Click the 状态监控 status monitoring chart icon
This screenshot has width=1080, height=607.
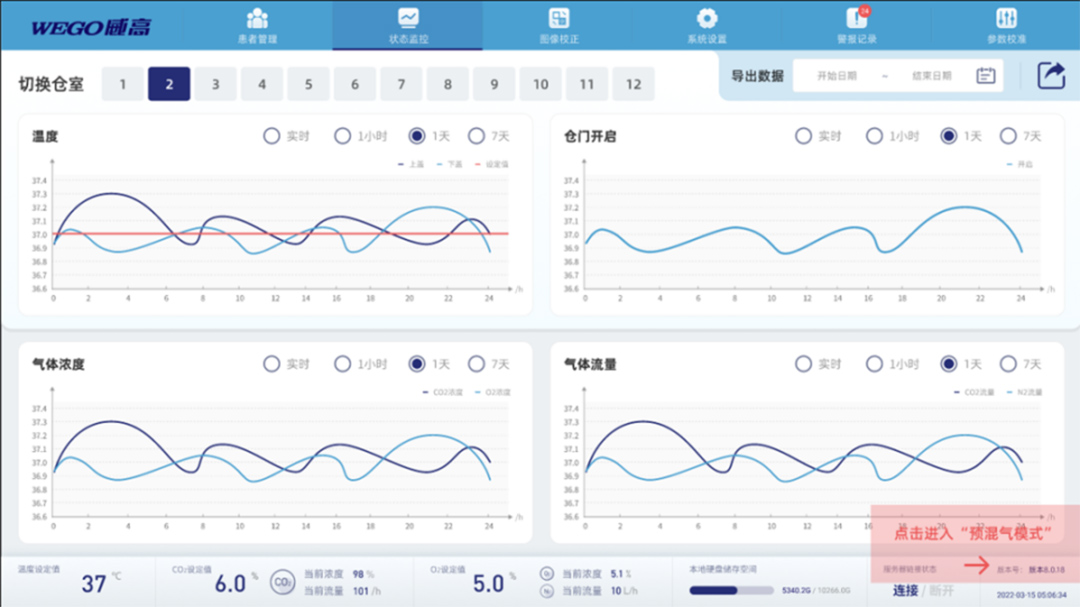(x=408, y=19)
